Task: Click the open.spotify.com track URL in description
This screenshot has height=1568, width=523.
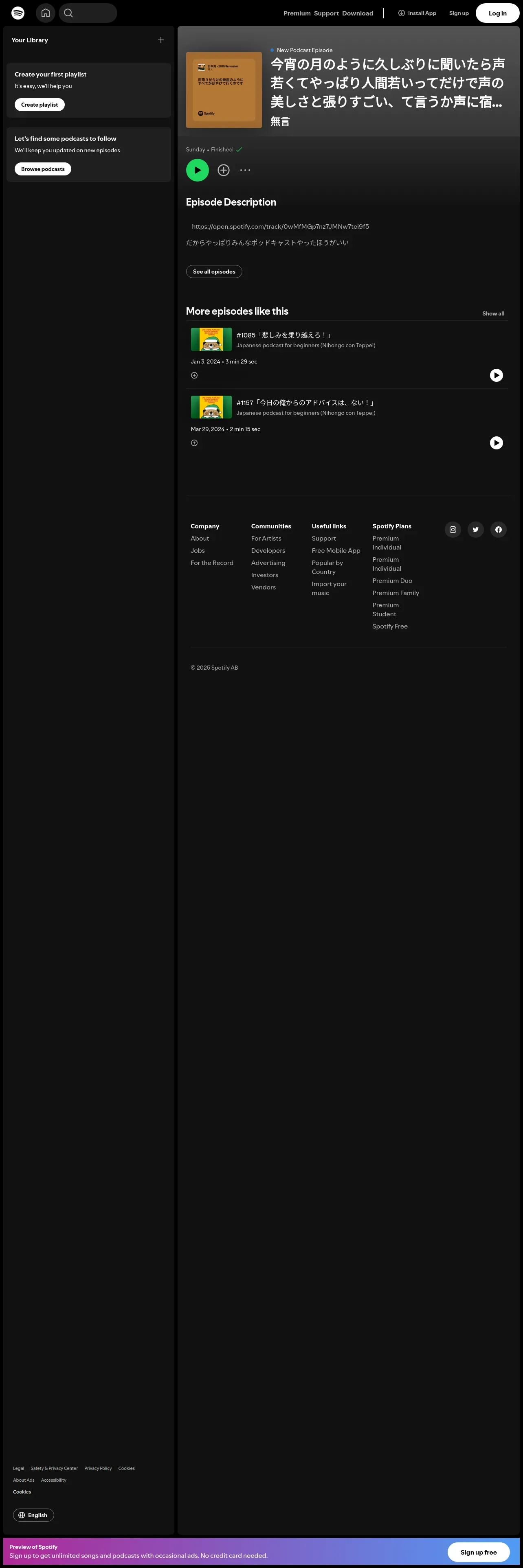Action: coord(280,226)
